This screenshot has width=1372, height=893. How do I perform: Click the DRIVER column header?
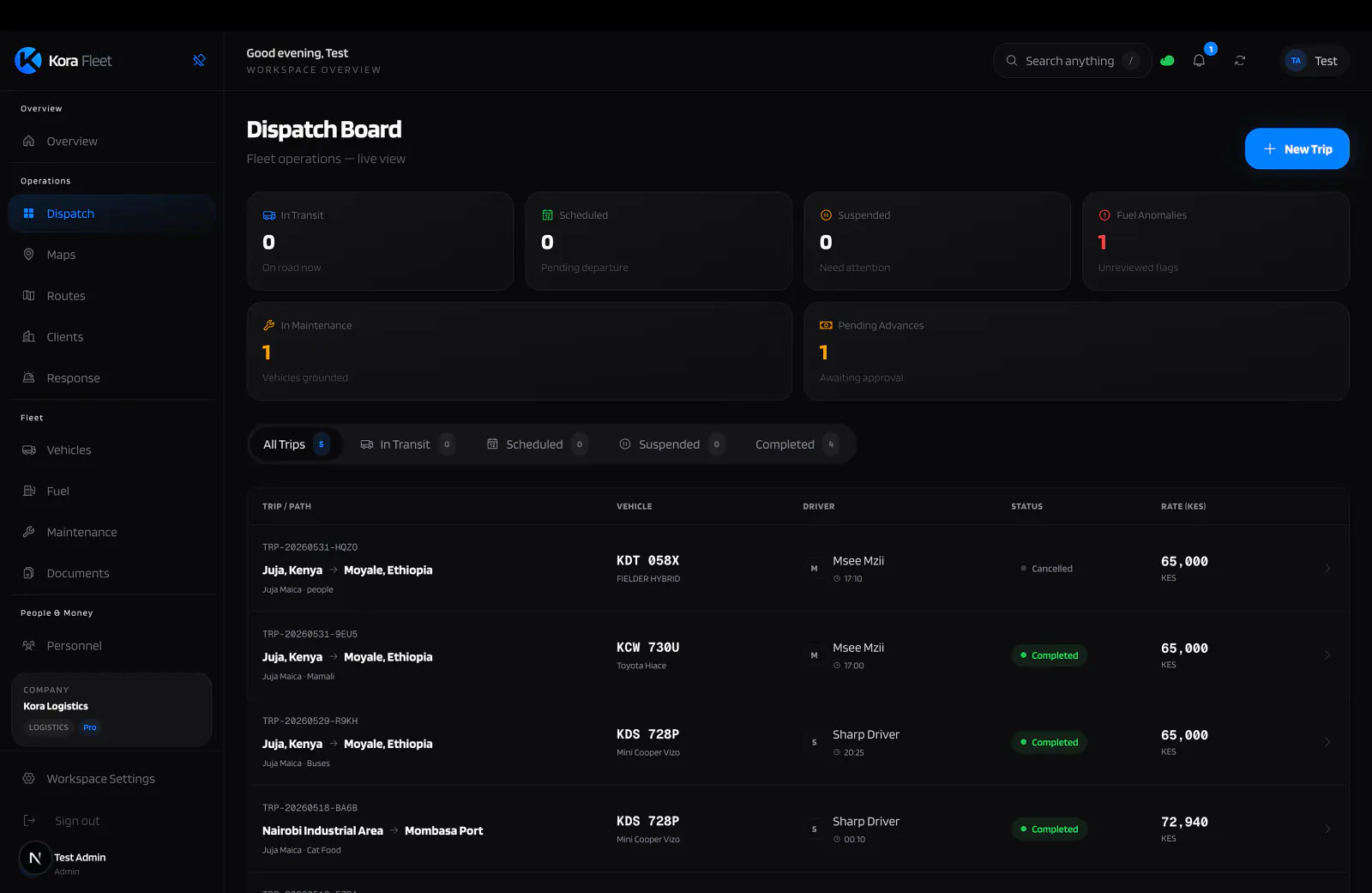[x=819, y=507]
